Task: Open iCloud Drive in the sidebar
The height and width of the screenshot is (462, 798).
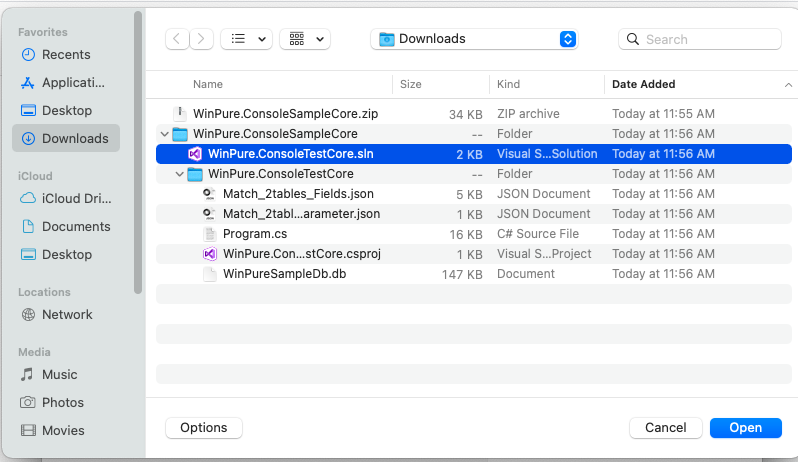Action: coord(66,198)
